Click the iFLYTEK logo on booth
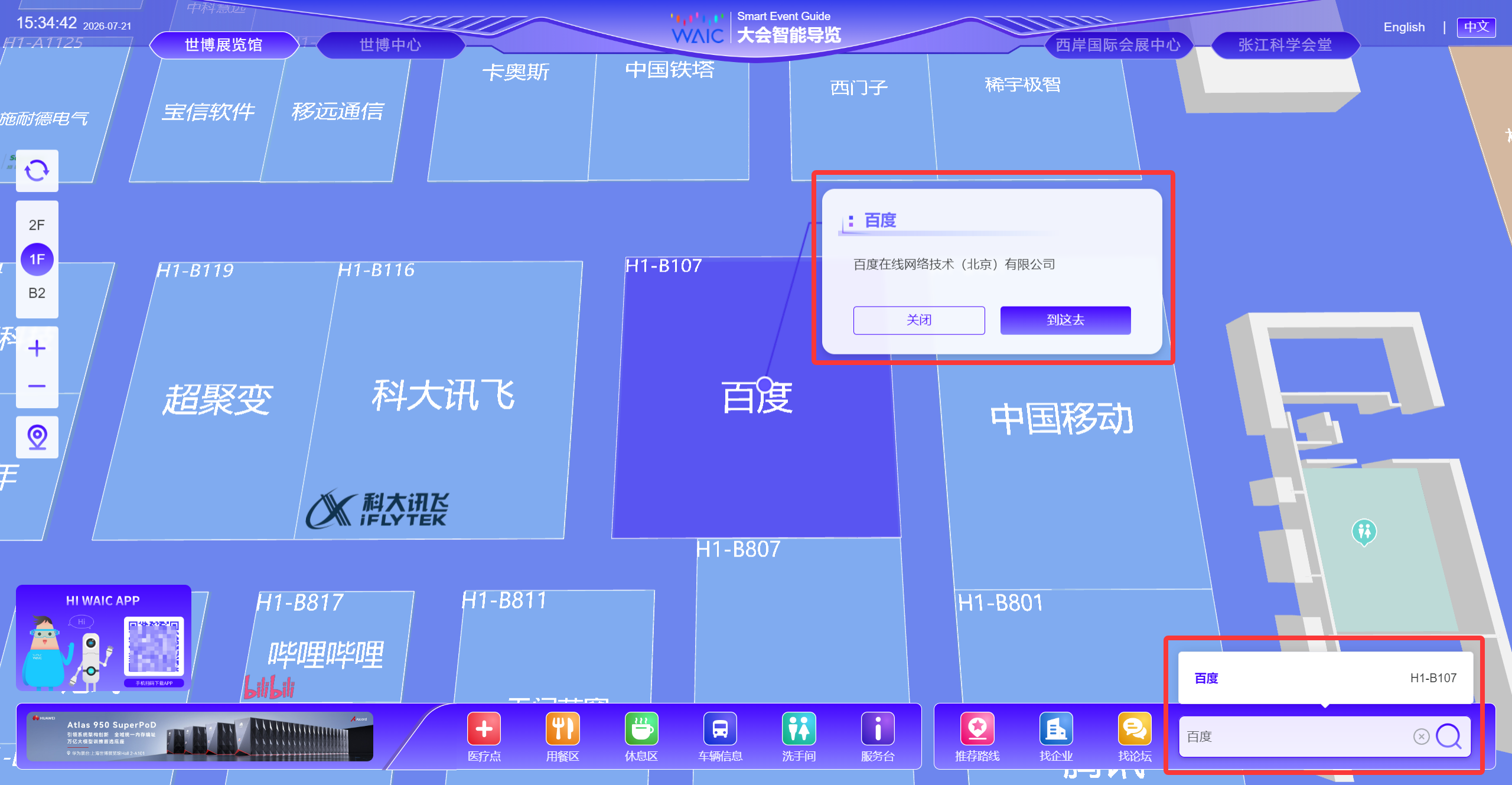The height and width of the screenshot is (785, 1512). point(377,509)
